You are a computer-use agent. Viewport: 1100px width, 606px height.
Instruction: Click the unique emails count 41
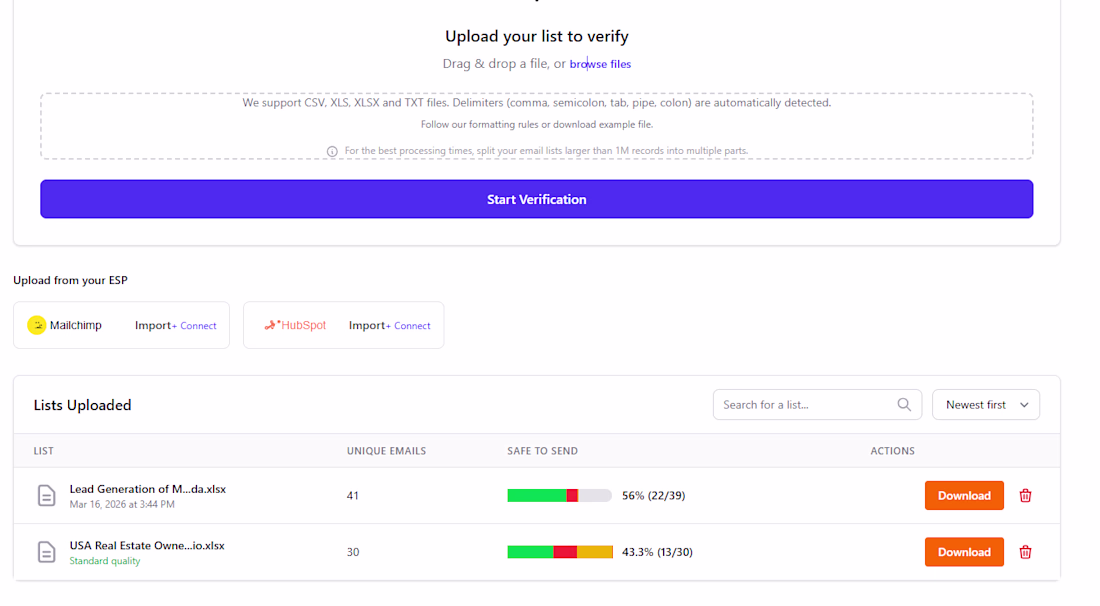[x=352, y=495]
